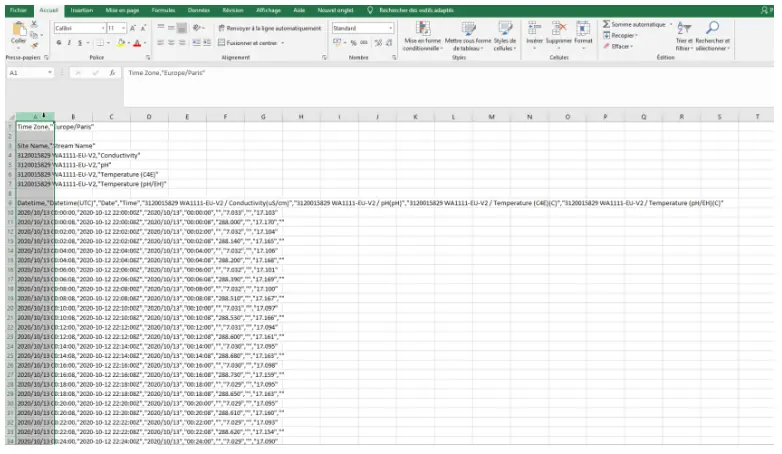782x454 pixels.
Task: Align text right
Action: [182, 43]
